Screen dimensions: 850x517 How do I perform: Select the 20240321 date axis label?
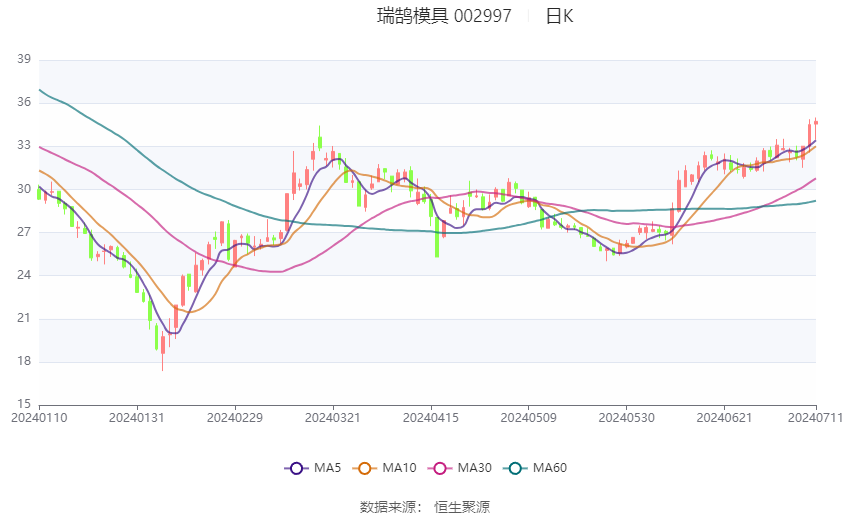[x=333, y=418]
